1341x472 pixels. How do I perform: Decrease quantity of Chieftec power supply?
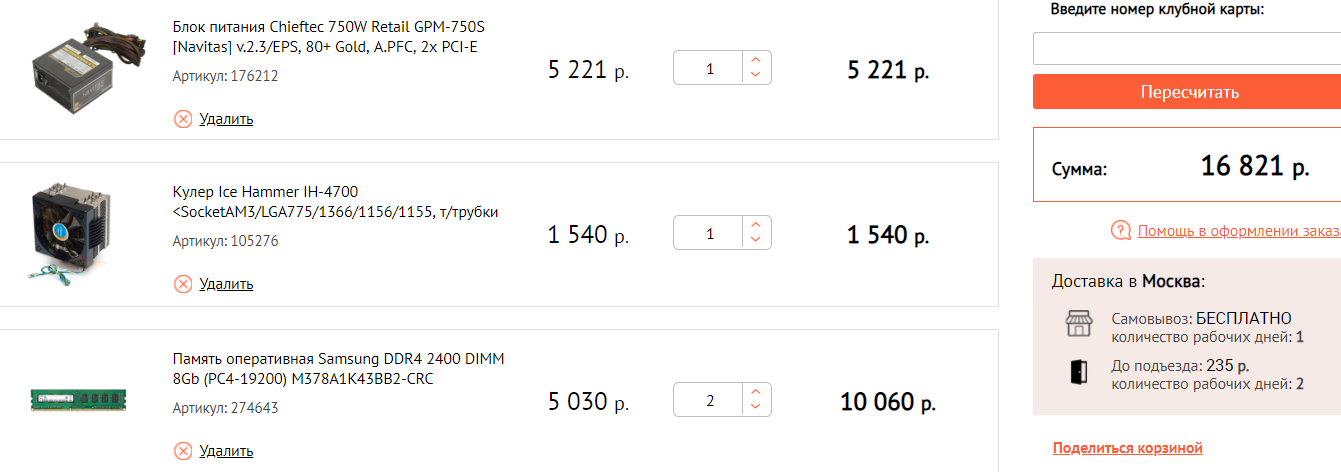pyautogui.click(x=756, y=76)
